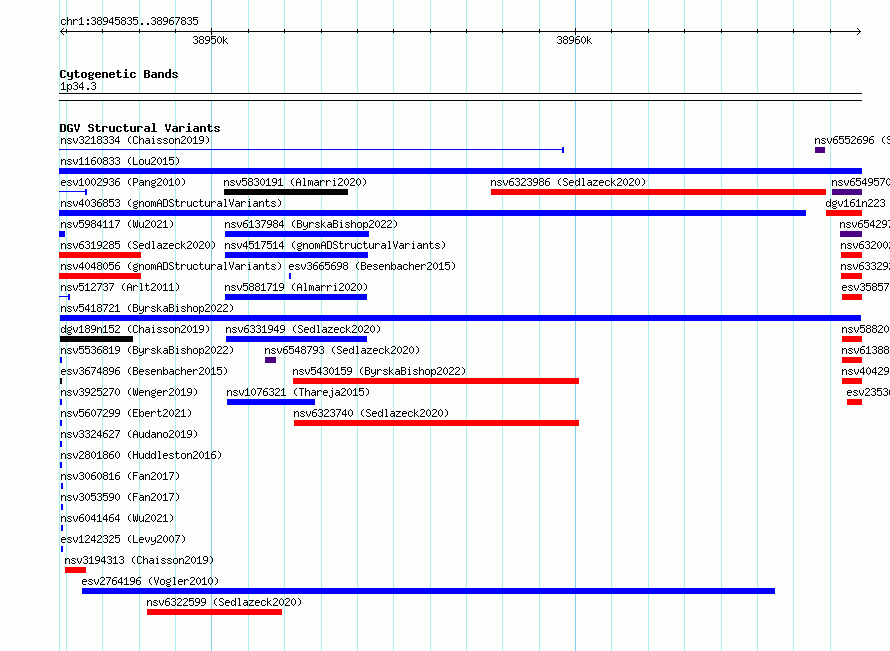Click the black bar of dgv189n152 (Chaisson2019)

point(96,339)
